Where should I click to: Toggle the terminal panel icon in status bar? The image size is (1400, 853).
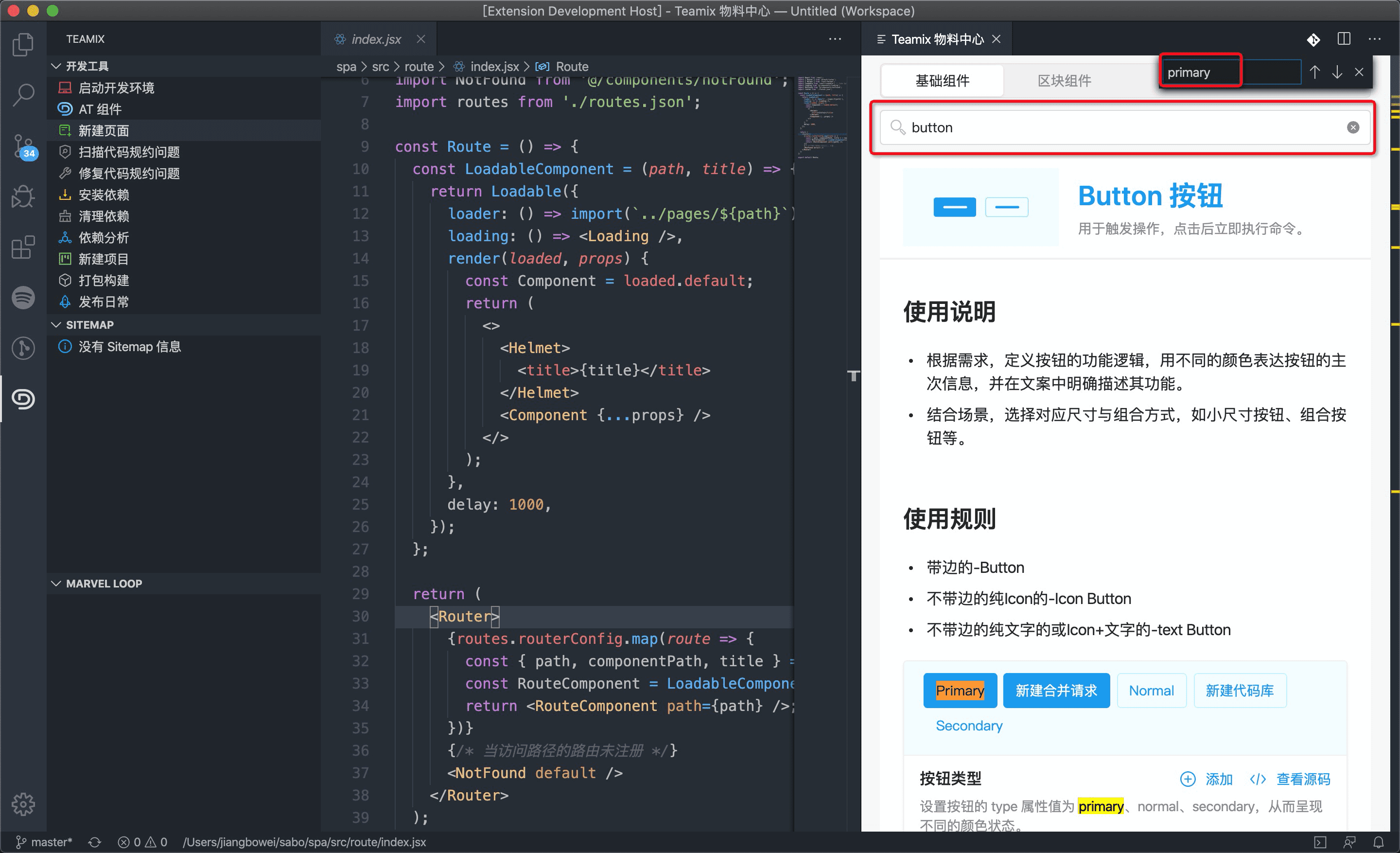[1320, 842]
